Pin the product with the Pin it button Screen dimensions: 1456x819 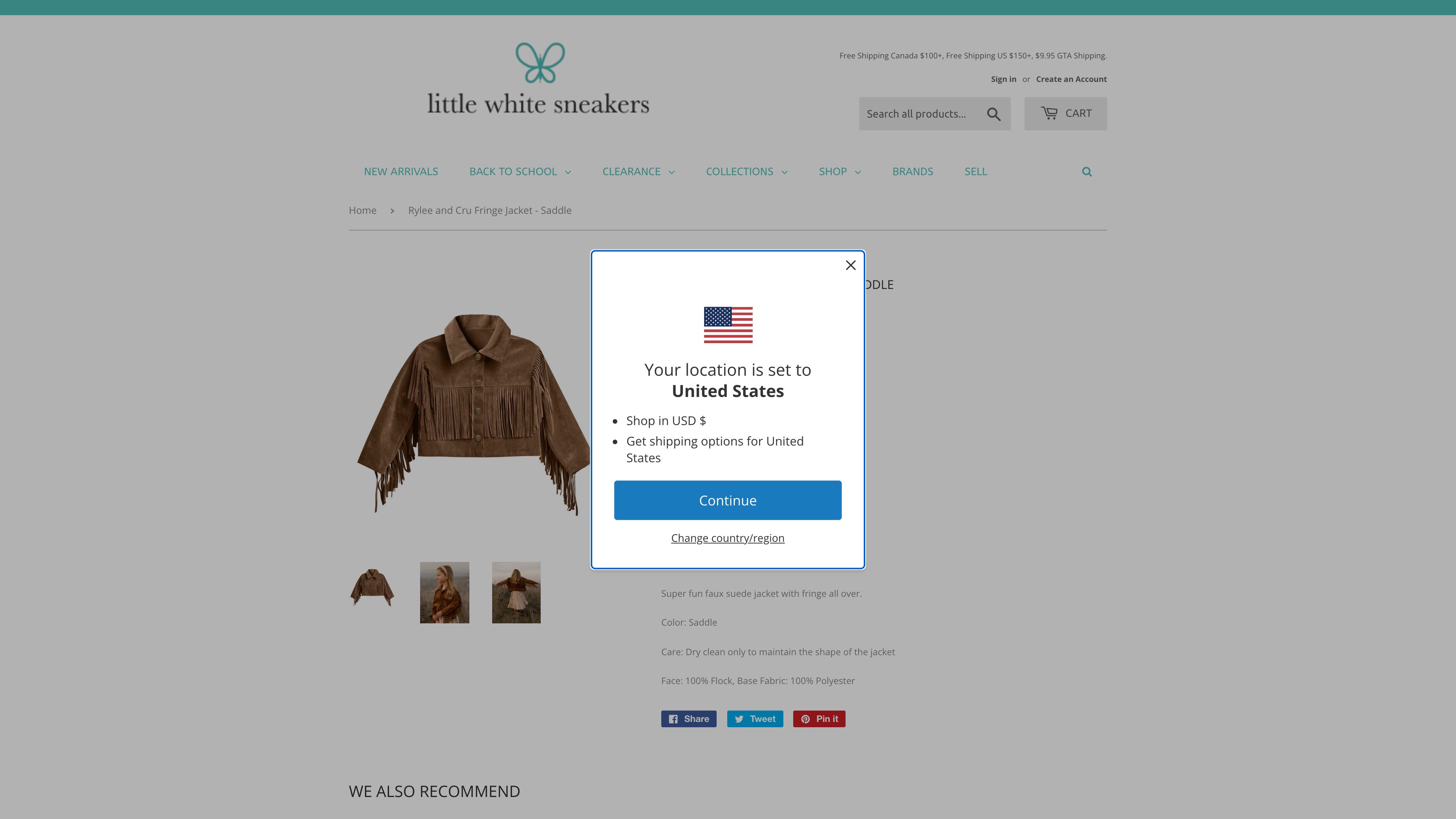(x=819, y=719)
